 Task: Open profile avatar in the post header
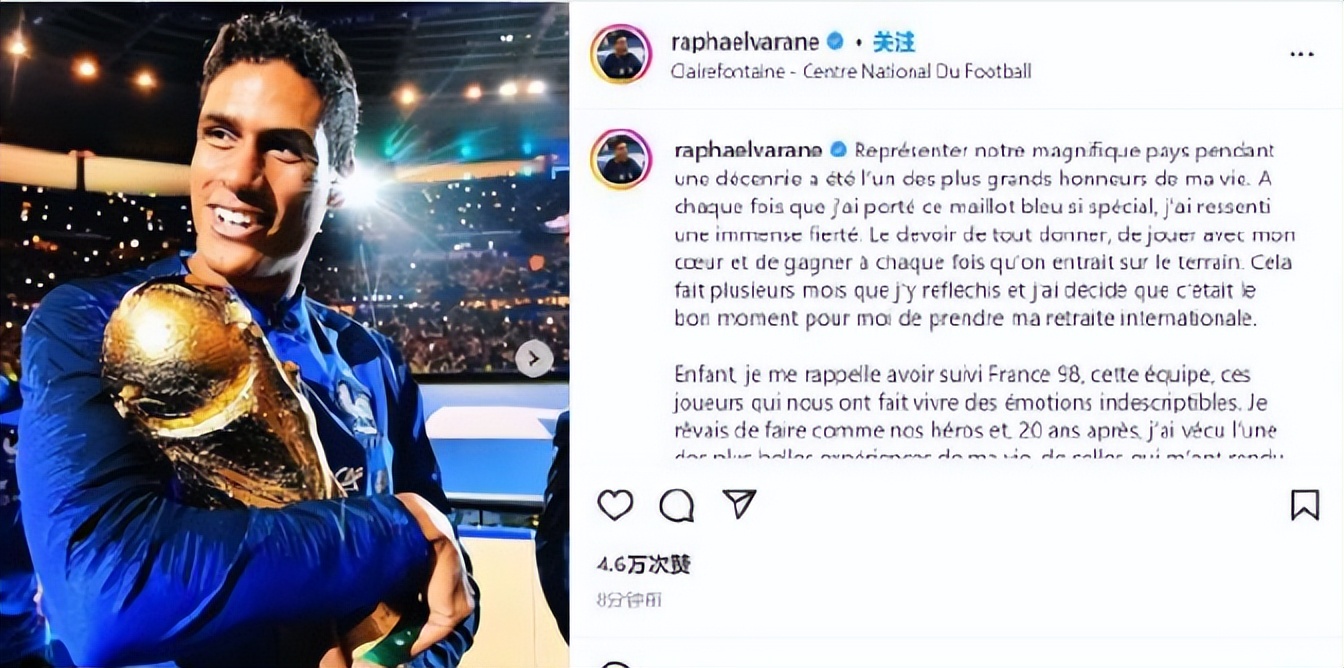click(621, 54)
